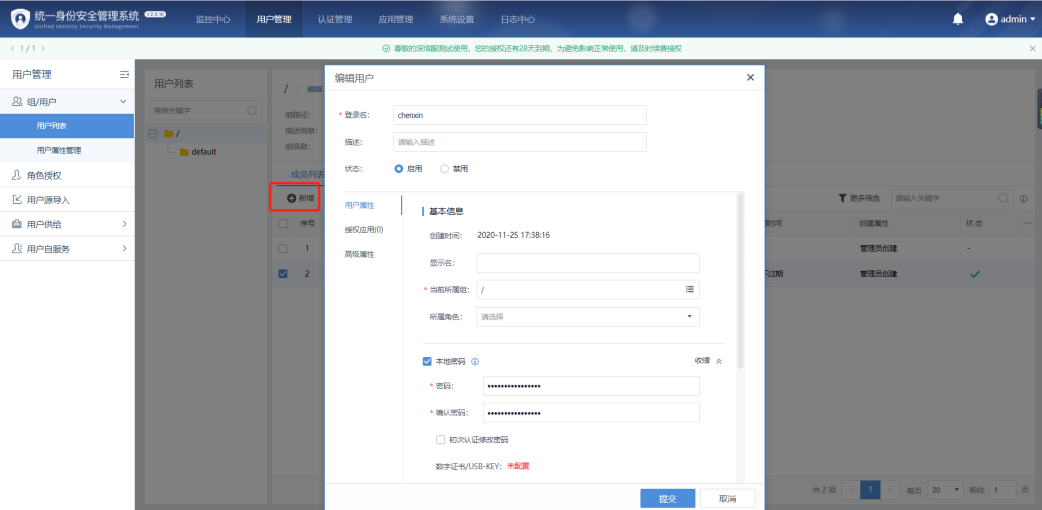
Task: Click the 用户源导入 sidebar icon
Action: point(17,200)
